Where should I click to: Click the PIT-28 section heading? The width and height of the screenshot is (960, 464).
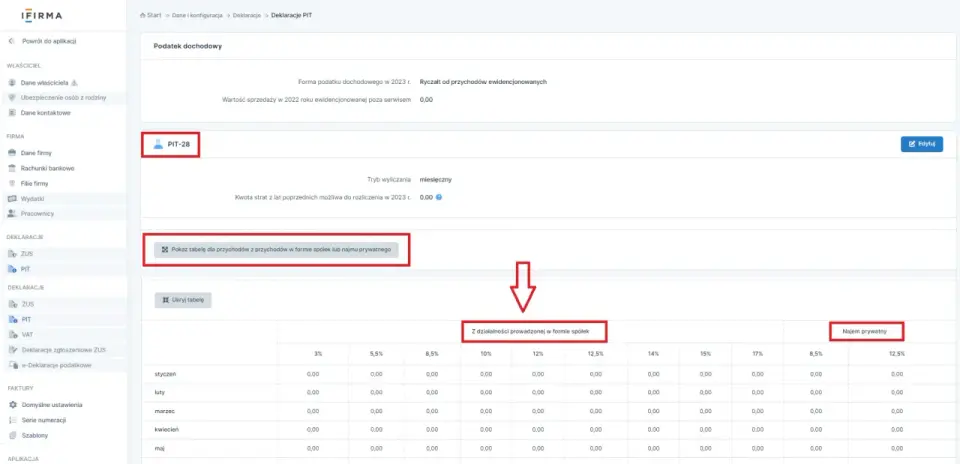[179, 144]
